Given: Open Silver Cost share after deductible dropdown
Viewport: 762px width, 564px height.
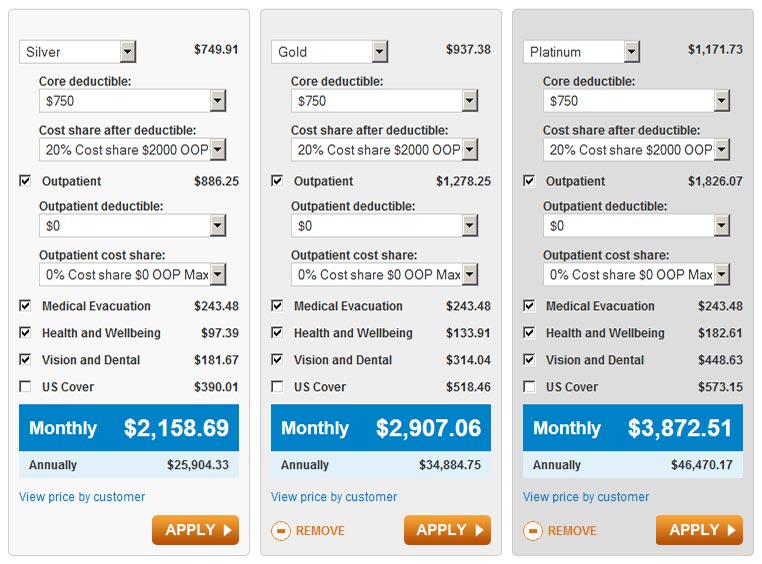Looking at the screenshot, I should (x=132, y=150).
